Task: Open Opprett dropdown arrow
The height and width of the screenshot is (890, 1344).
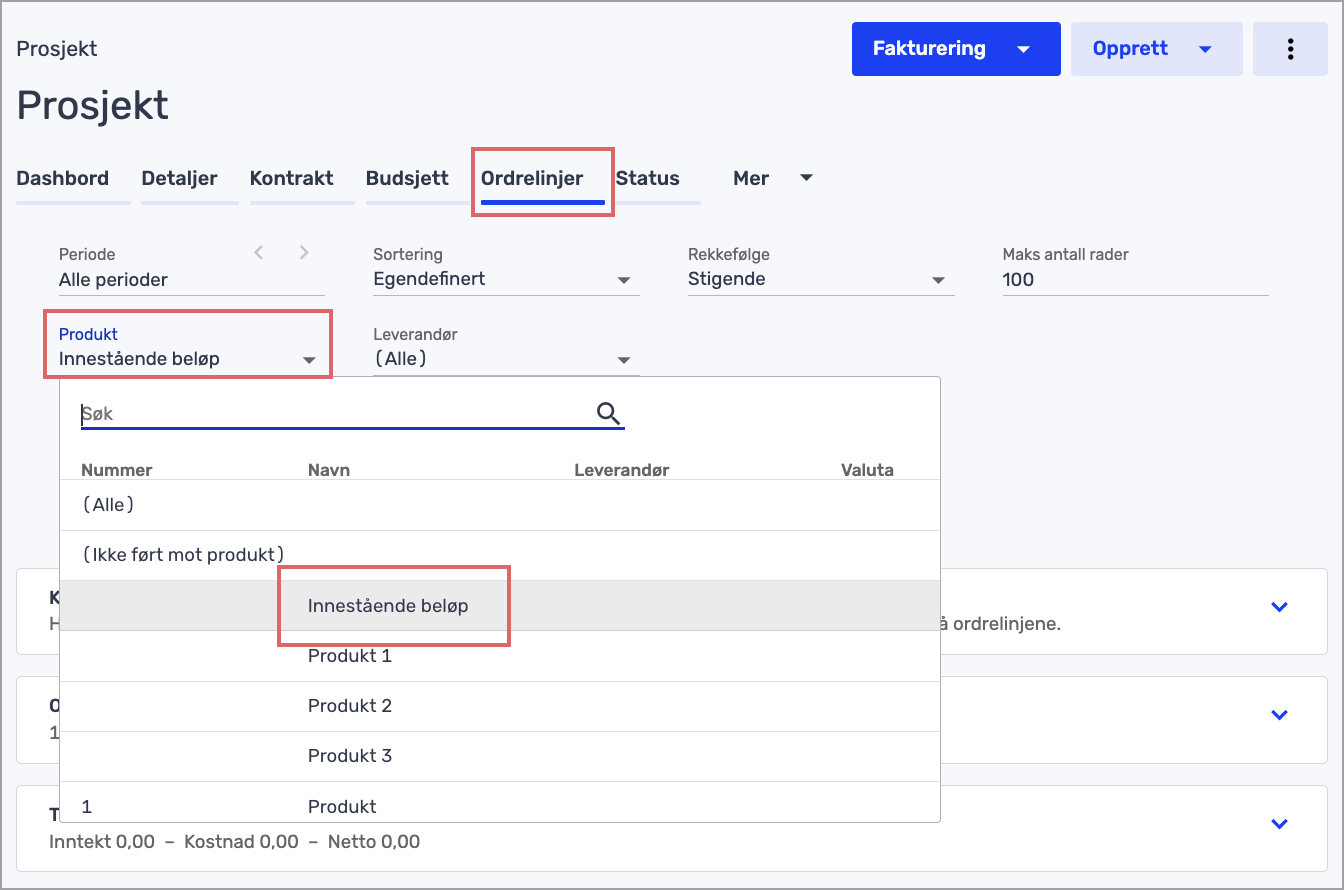Action: point(1205,49)
